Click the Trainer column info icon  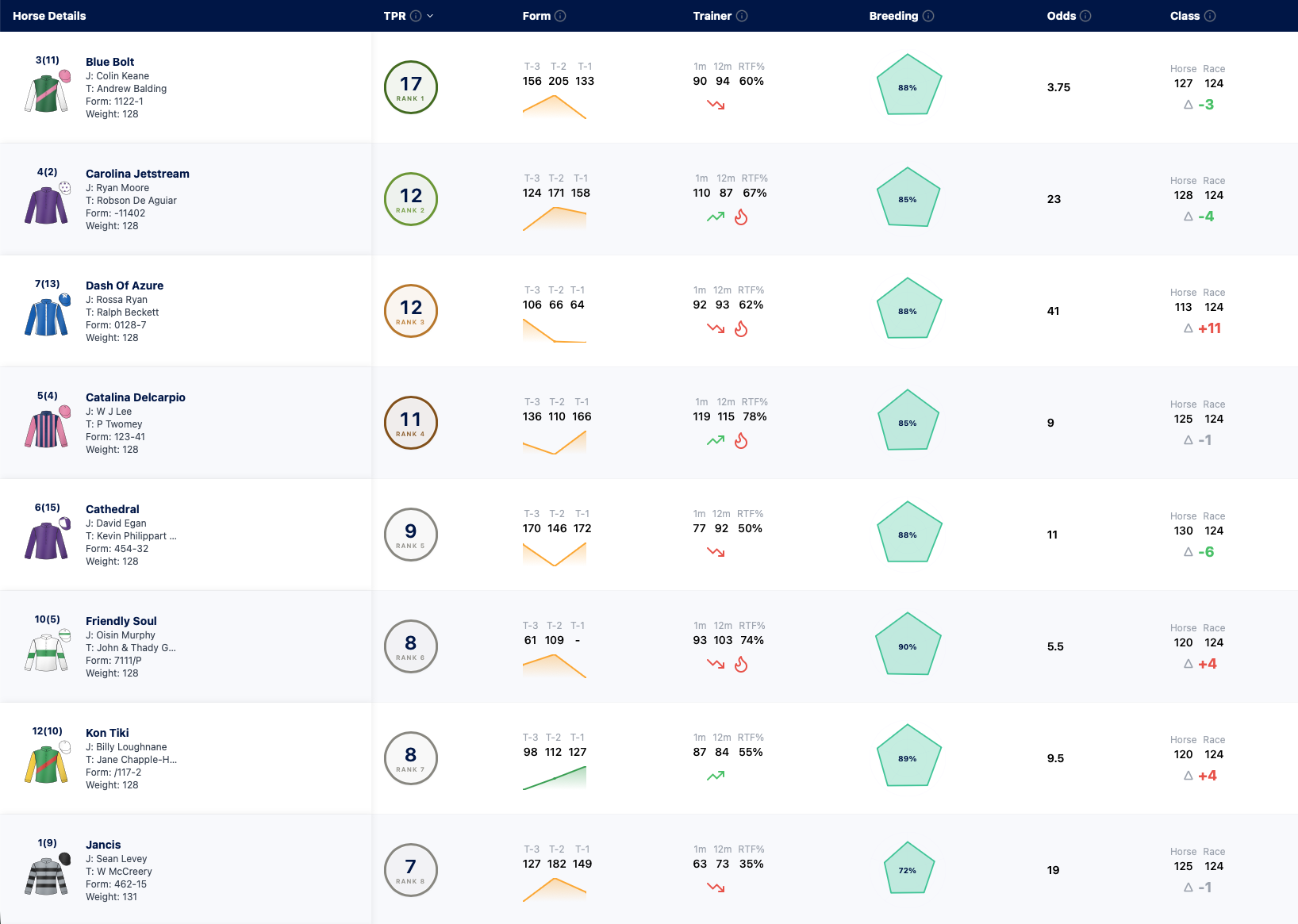[742, 16]
